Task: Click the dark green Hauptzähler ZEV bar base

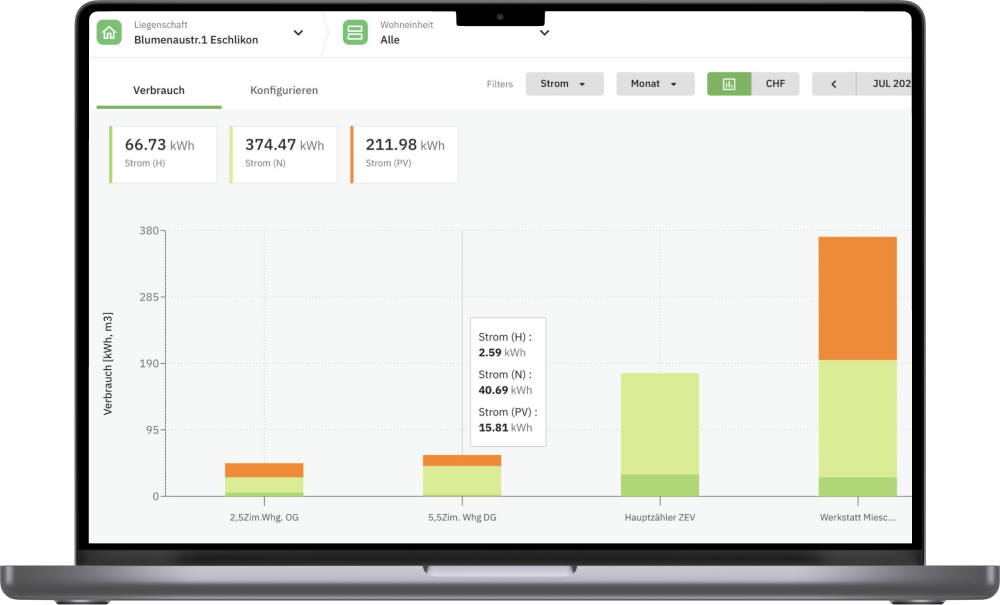Action: pyautogui.click(x=659, y=485)
